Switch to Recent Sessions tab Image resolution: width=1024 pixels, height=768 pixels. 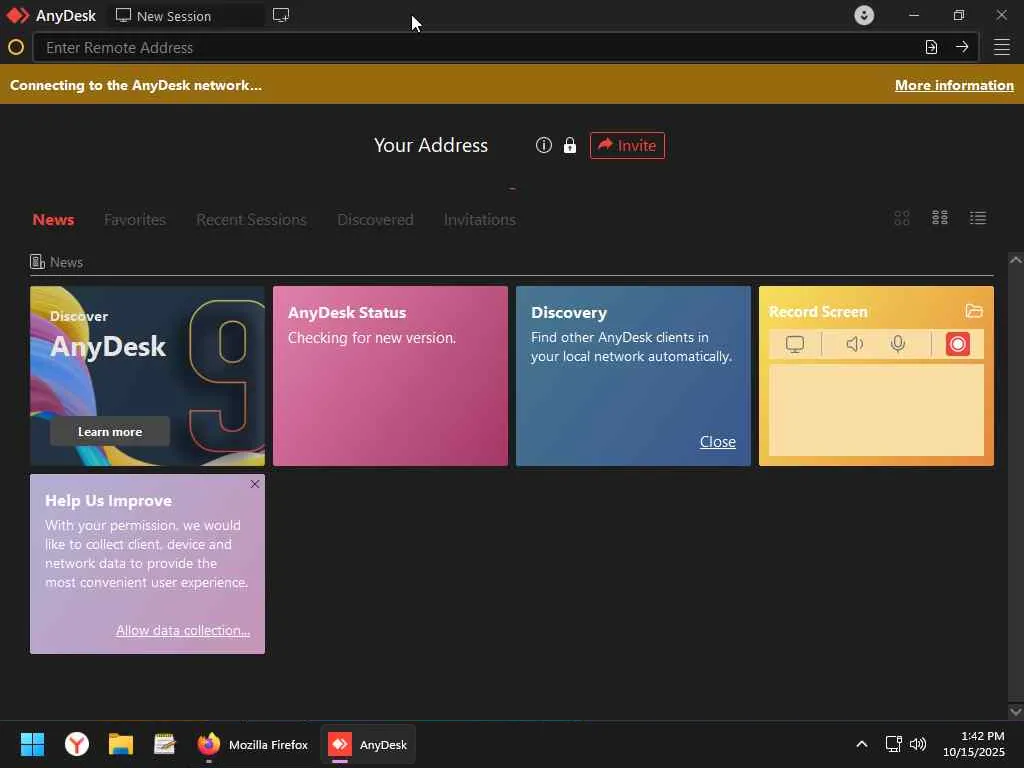251,219
